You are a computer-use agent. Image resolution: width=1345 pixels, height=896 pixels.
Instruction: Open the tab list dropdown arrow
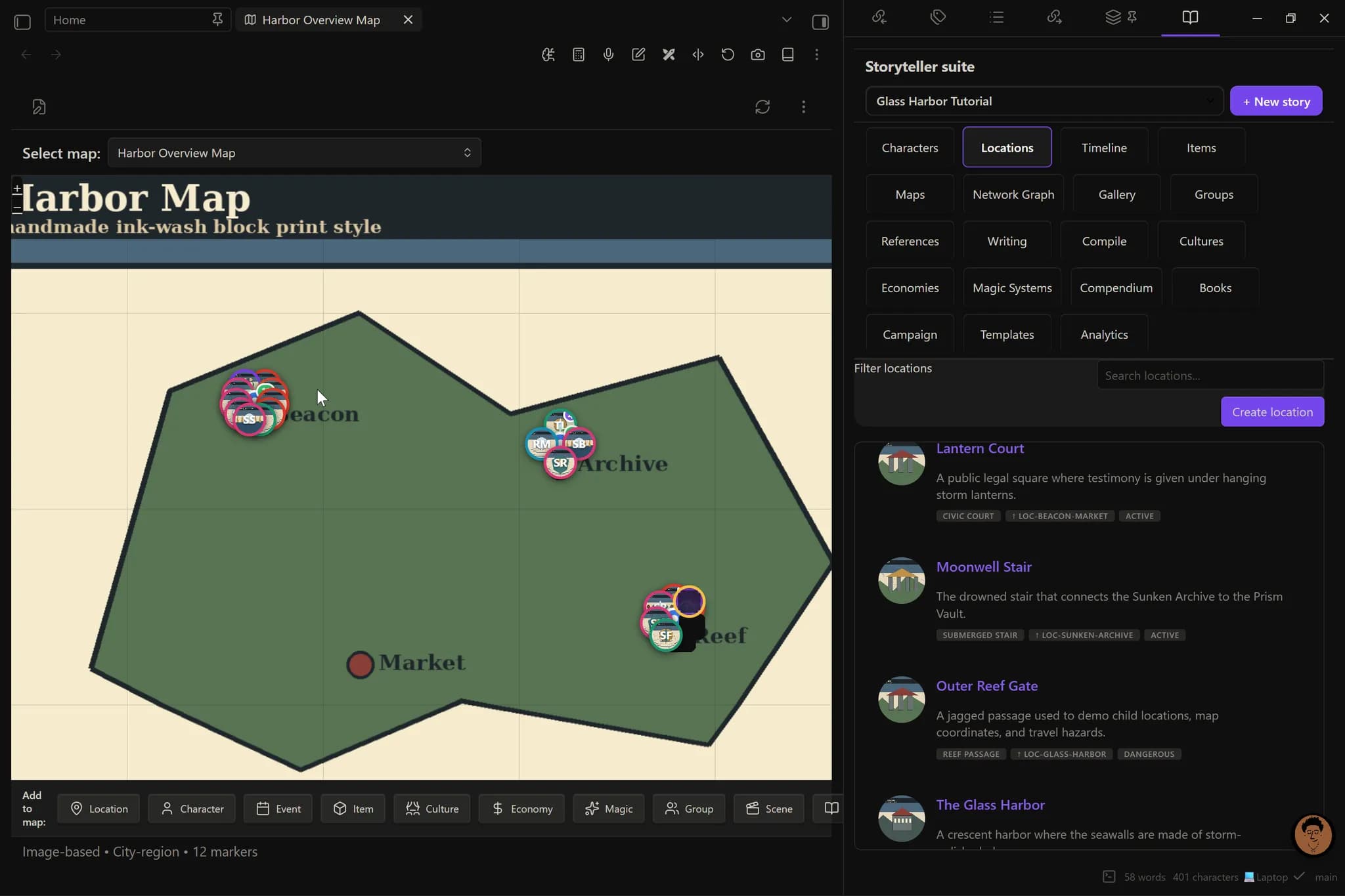click(x=787, y=20)
